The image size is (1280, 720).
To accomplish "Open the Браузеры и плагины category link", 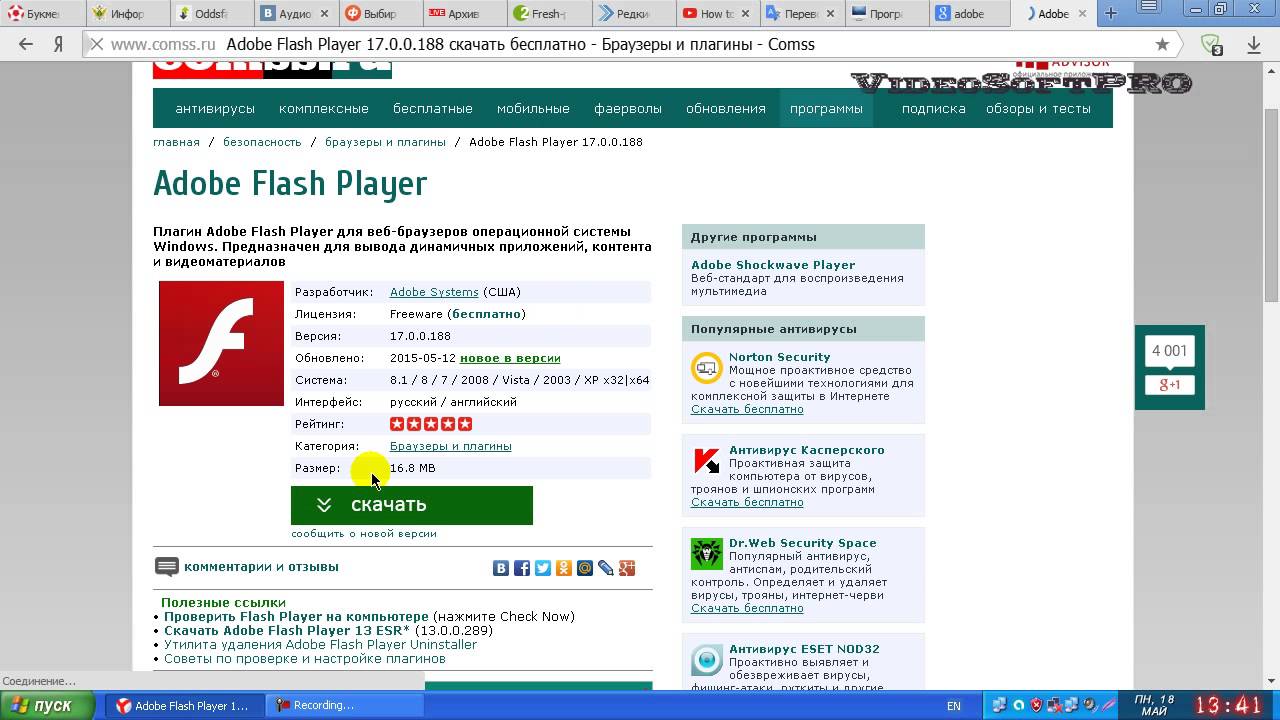I will click(x=451, y=446).
